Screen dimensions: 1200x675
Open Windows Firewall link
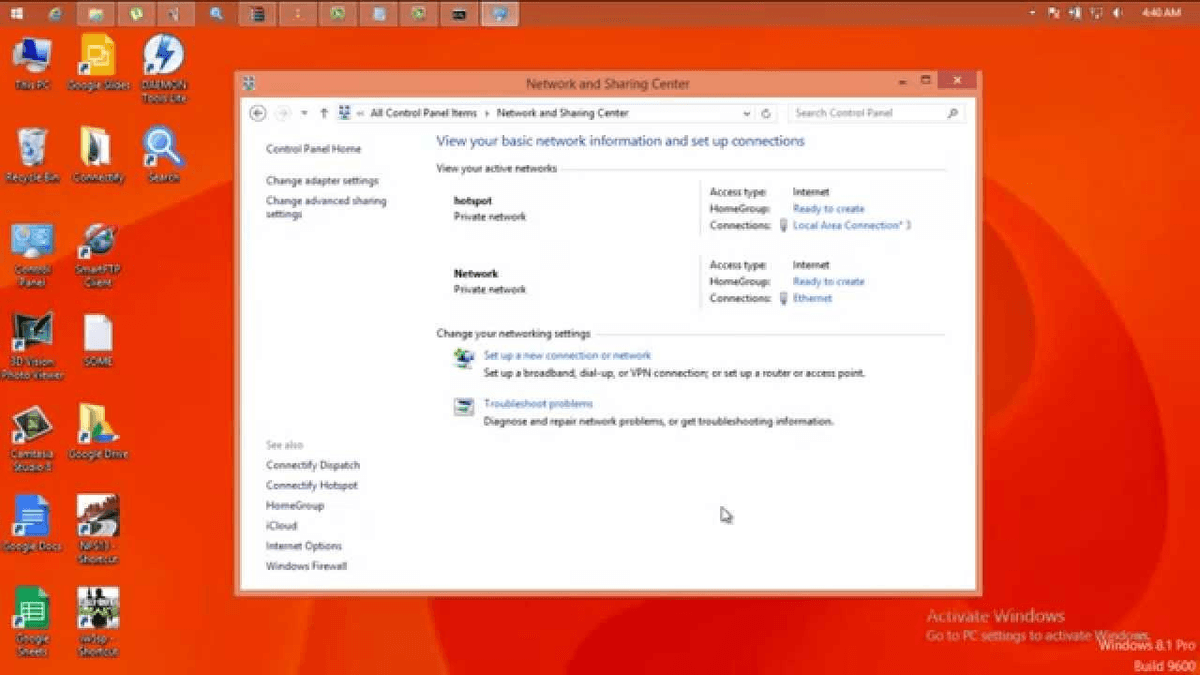(306, 566)
